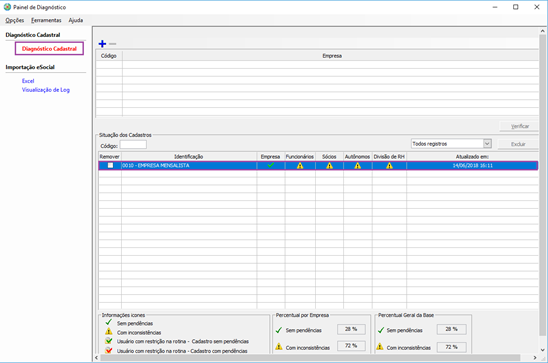Click the warning icon in Percentual por Empresa

point(279,347)
